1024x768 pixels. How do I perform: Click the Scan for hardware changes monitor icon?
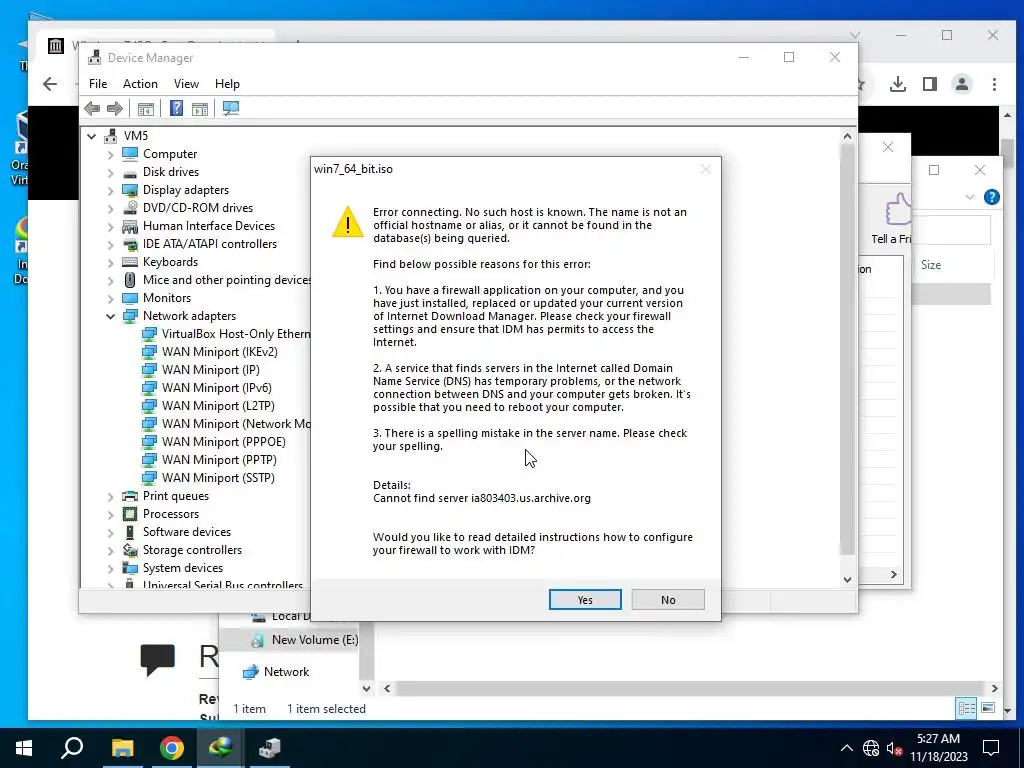(231, 108)
